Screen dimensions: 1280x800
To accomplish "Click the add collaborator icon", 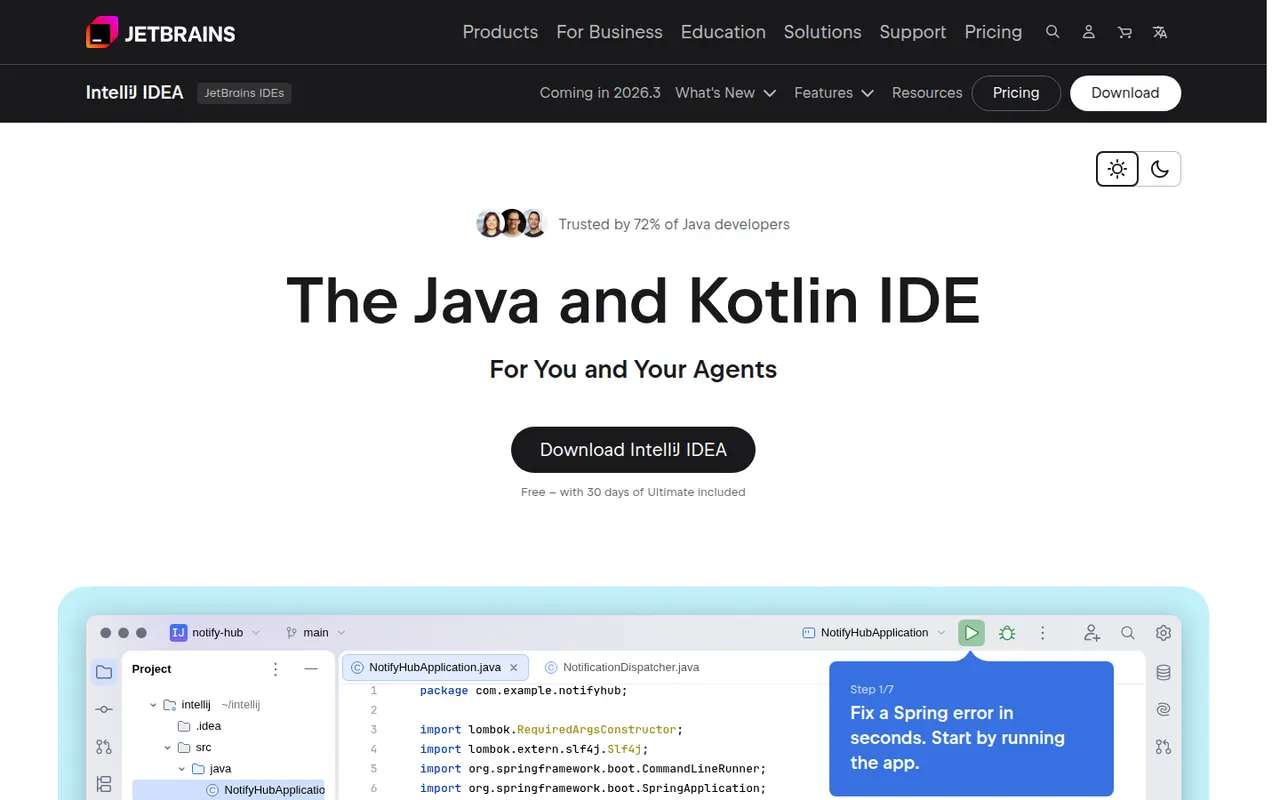I will (1092, 633).
